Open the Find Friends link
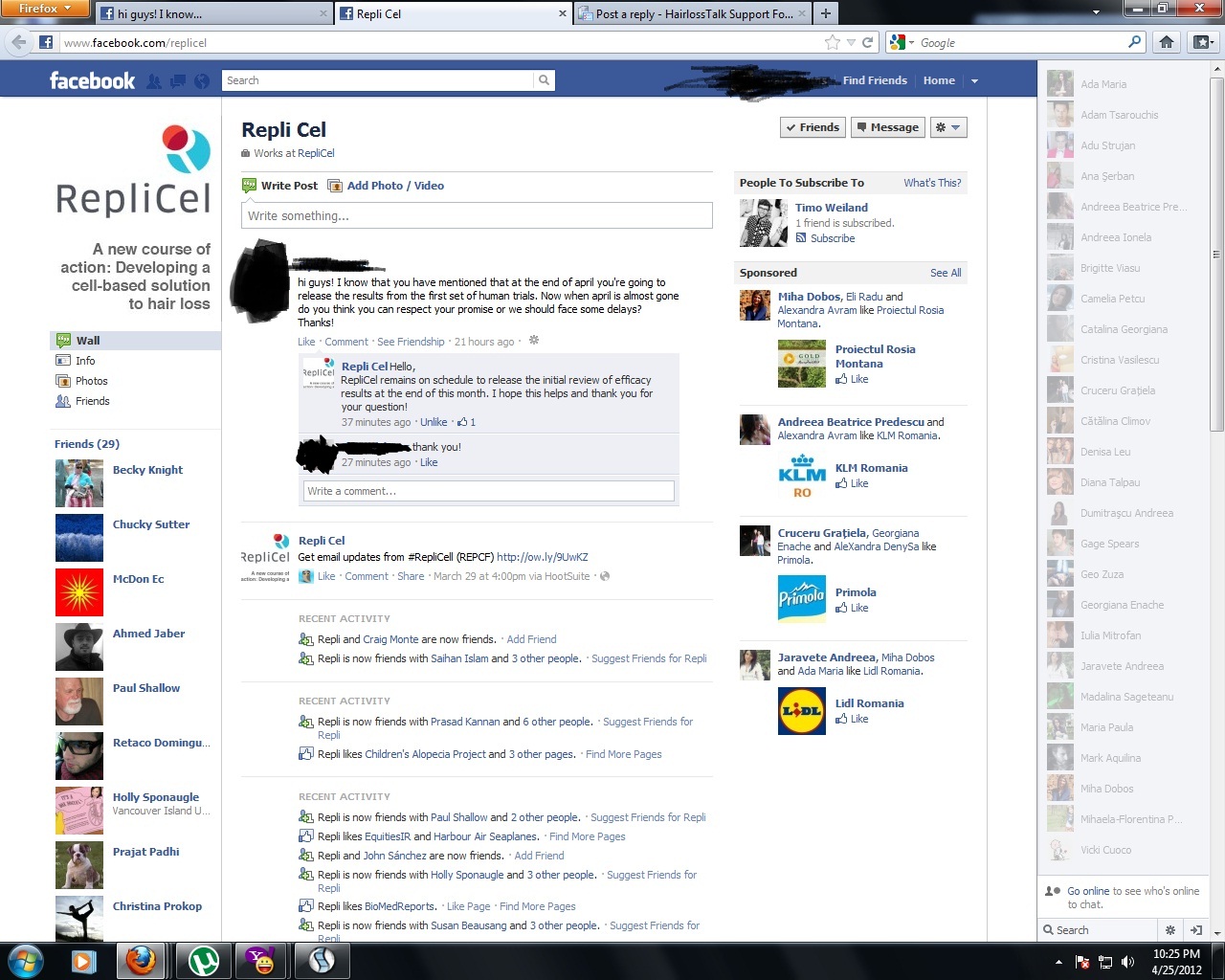 pos(875,80)
